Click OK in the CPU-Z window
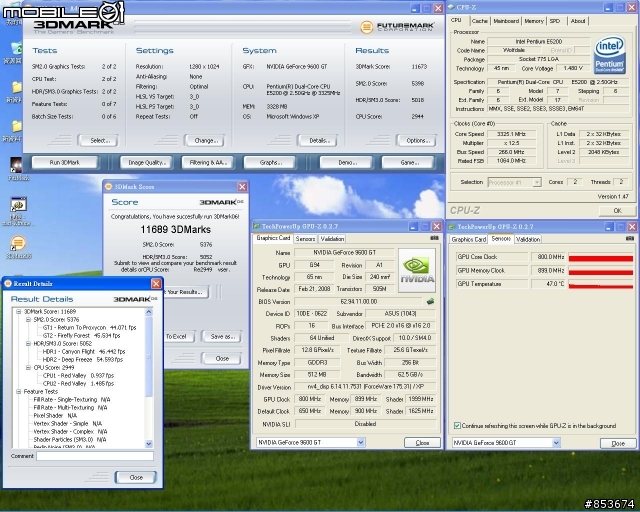 tap(618, 211)
